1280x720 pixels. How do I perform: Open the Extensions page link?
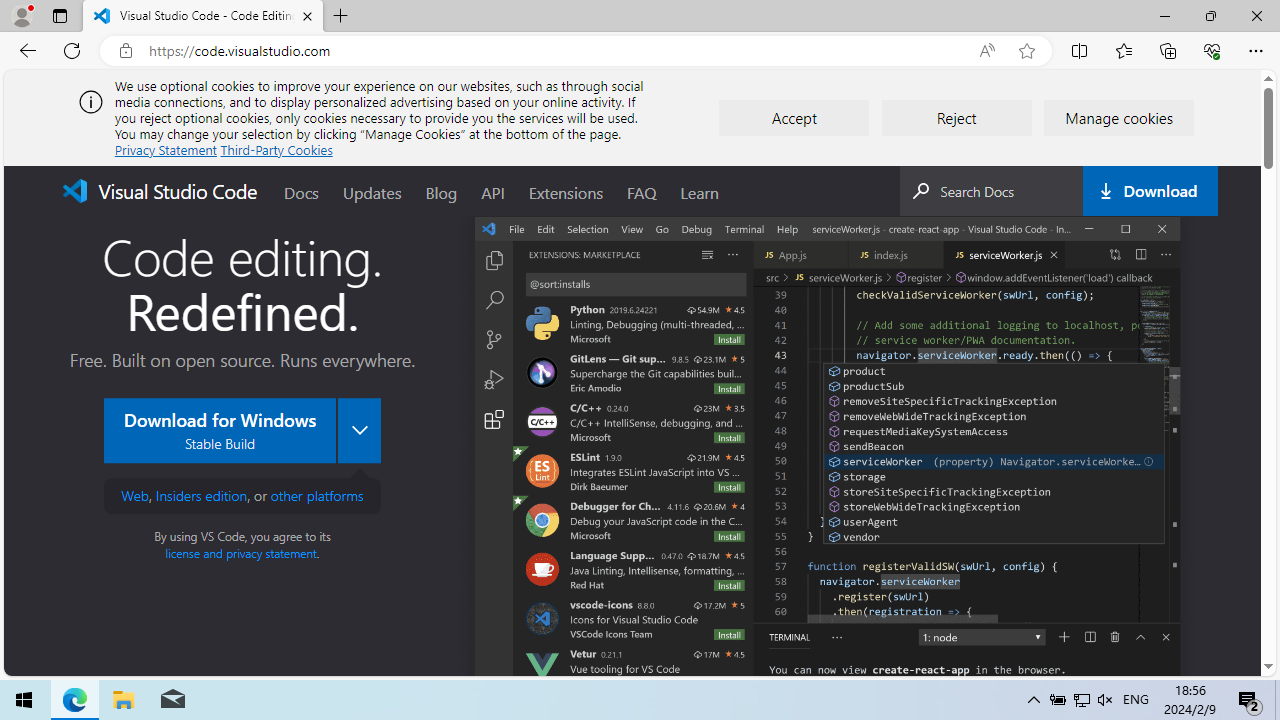[x=566, y=193]
